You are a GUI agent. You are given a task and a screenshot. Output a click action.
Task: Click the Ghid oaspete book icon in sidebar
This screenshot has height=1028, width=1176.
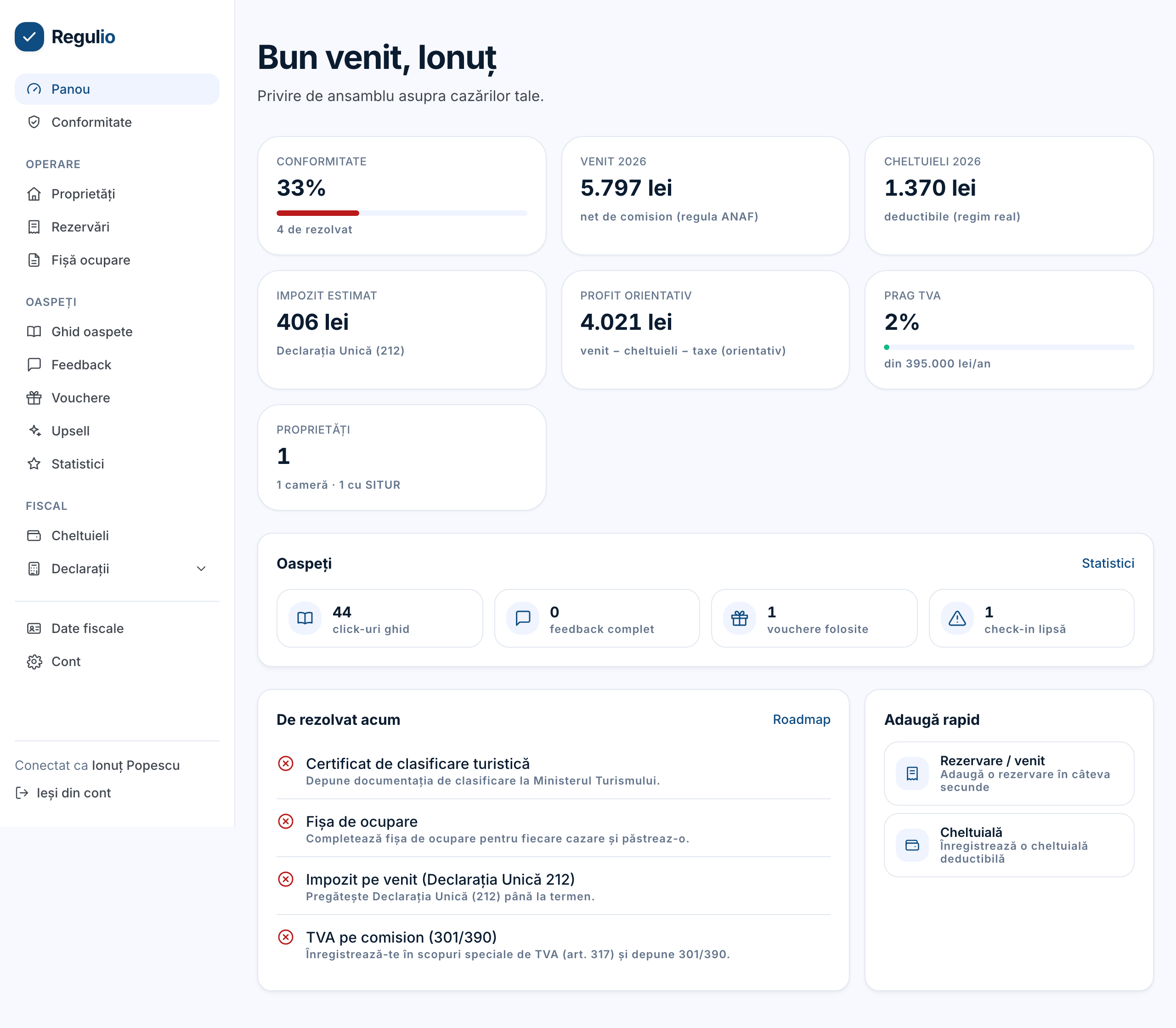pos(34,332)
